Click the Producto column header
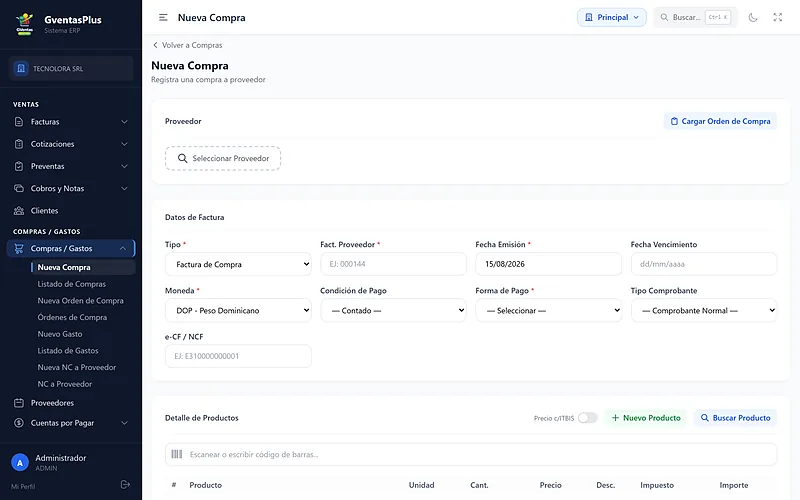This screenshot has height=500, width=800. click(206, 485)
